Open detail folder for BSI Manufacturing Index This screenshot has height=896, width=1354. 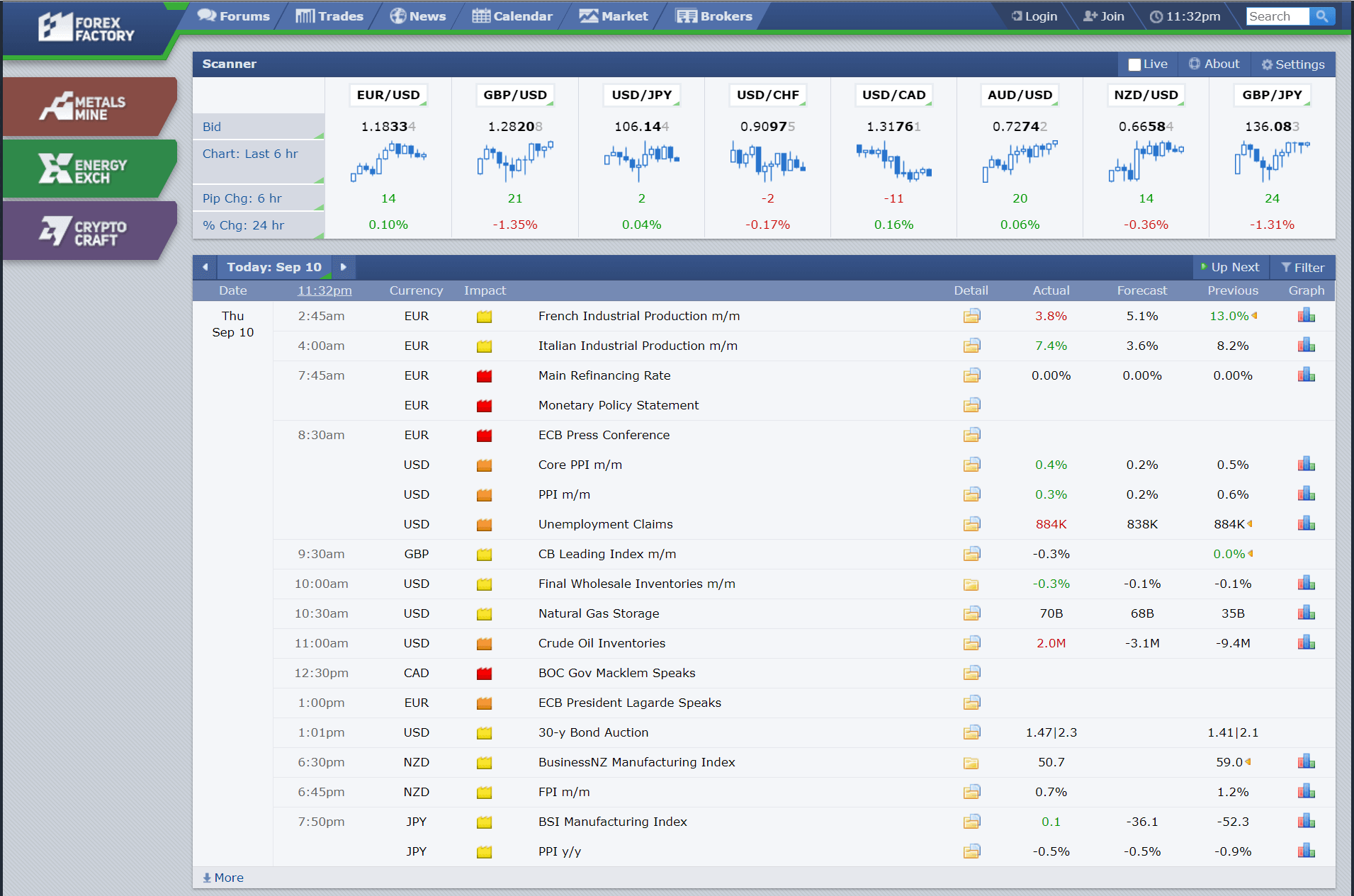(x=971, y=822)
